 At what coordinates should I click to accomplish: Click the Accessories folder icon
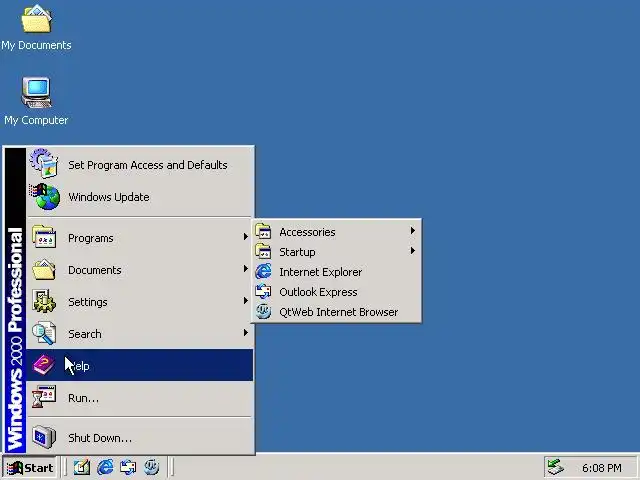pyautogui.click(x=263, y=231)
